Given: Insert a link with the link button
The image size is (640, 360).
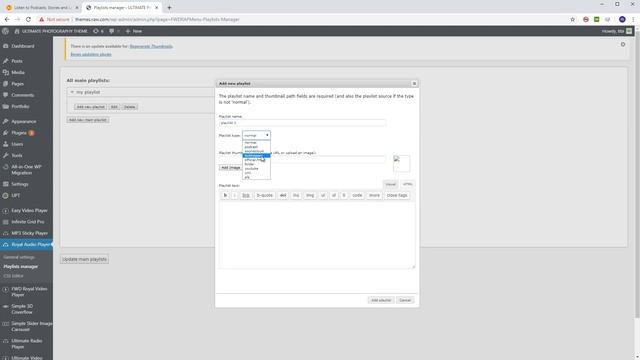Looking at the screenshot, I should click(246, 195).
